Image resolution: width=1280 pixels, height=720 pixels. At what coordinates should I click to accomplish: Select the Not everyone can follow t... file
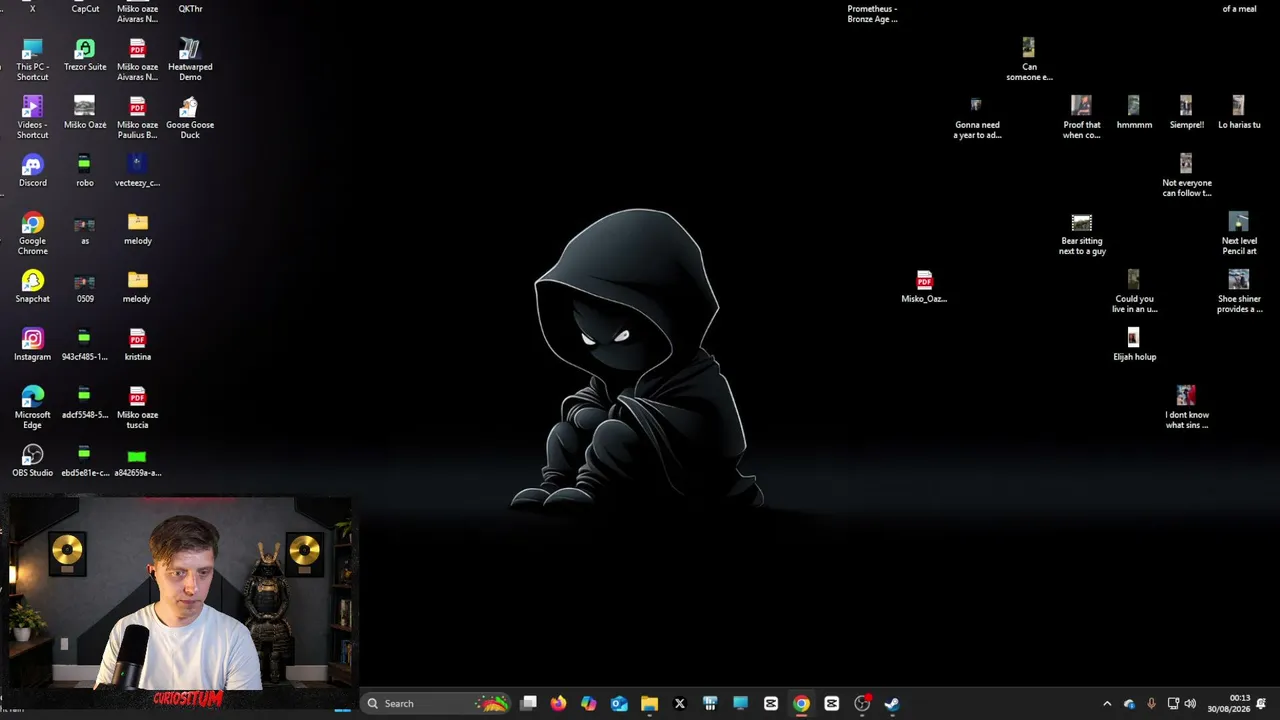1186,176
